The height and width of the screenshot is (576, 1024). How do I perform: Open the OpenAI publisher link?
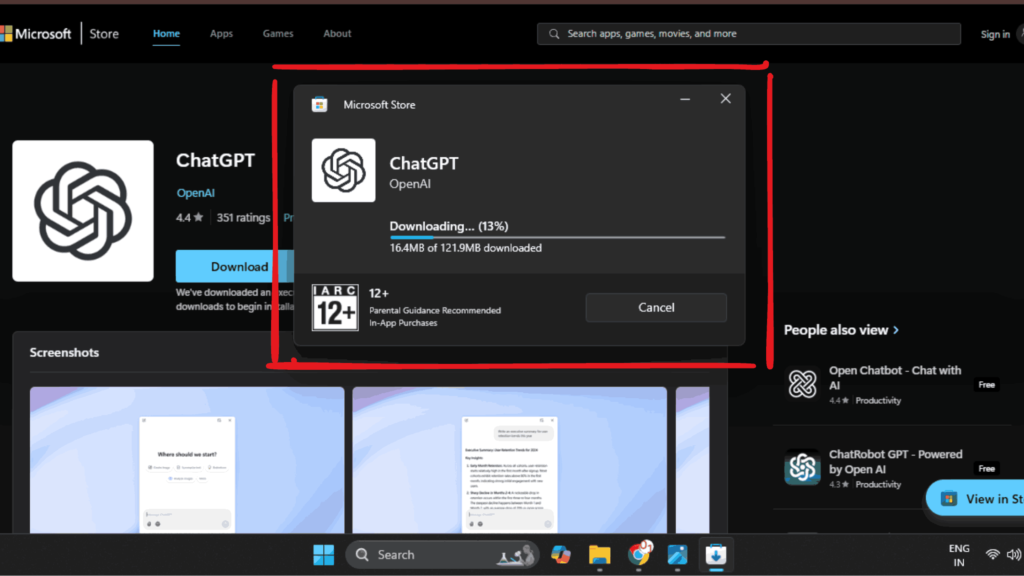195,193
